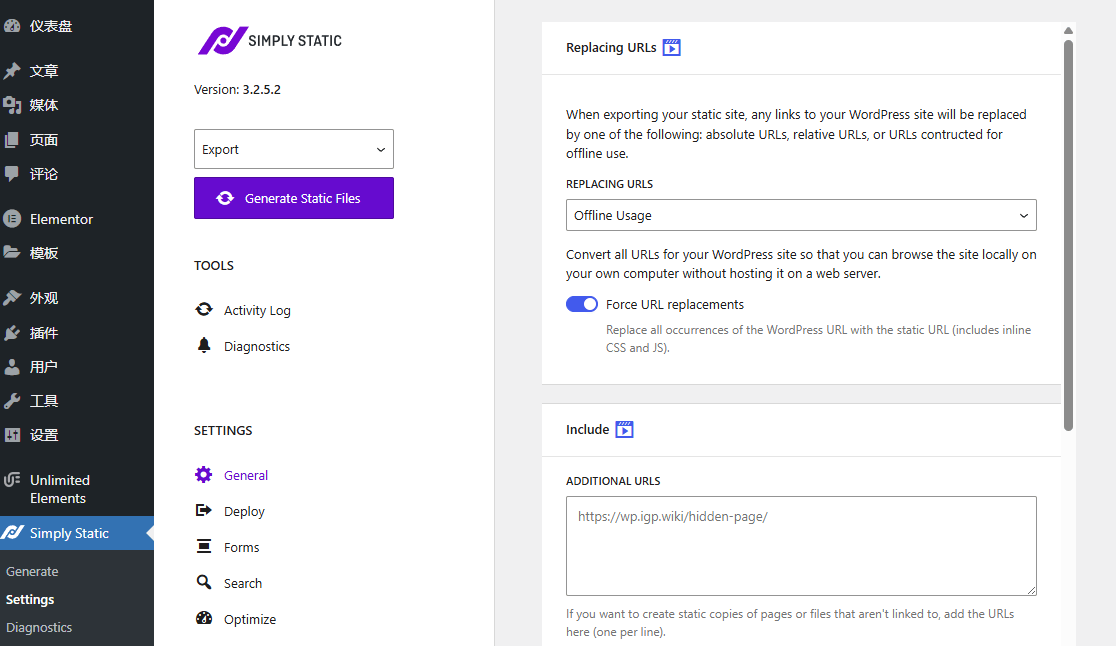Click the General settings gear icon

[204, 475]
